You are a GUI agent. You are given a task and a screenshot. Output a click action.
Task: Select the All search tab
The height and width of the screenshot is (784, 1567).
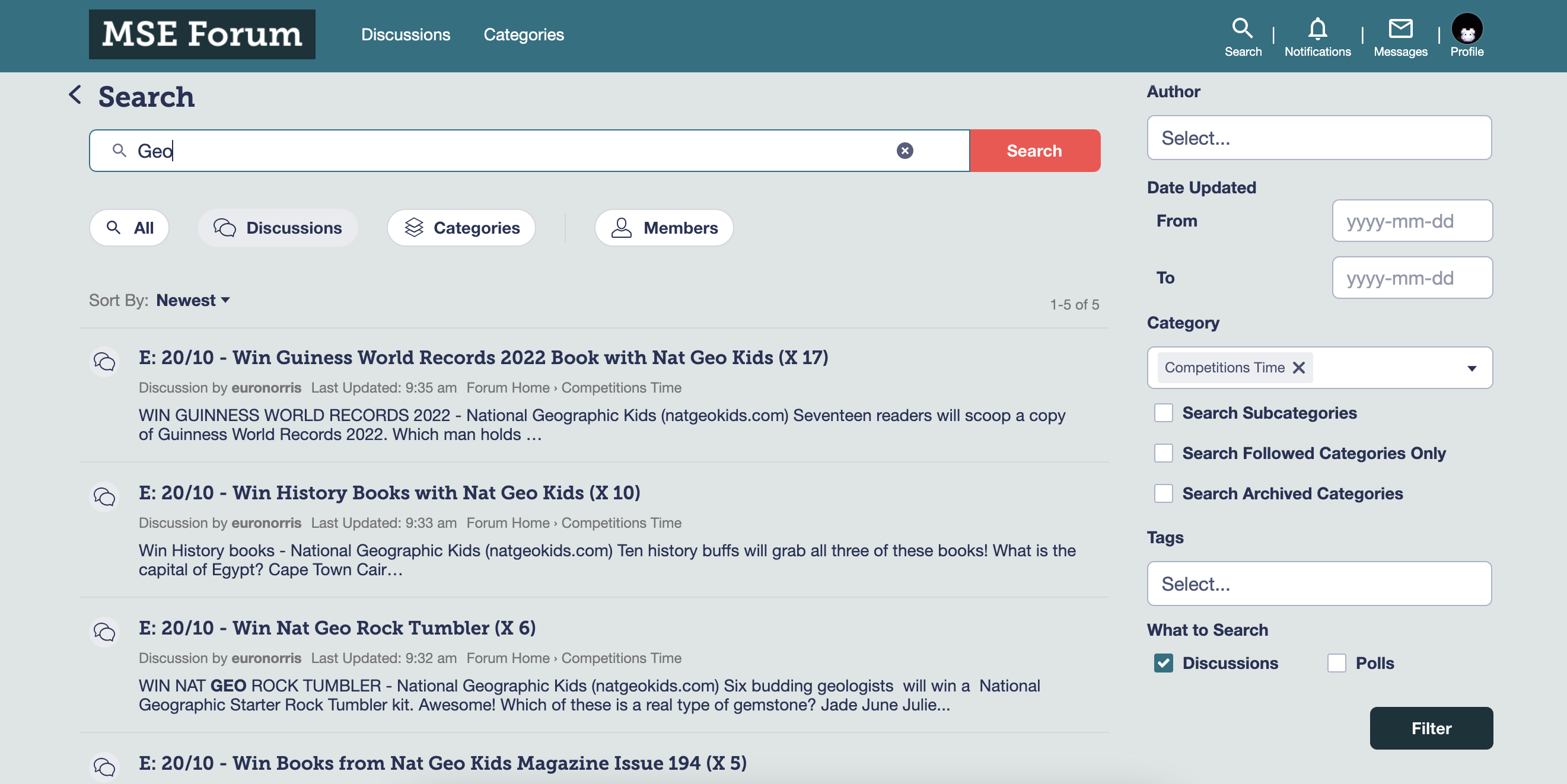point(129,228)
